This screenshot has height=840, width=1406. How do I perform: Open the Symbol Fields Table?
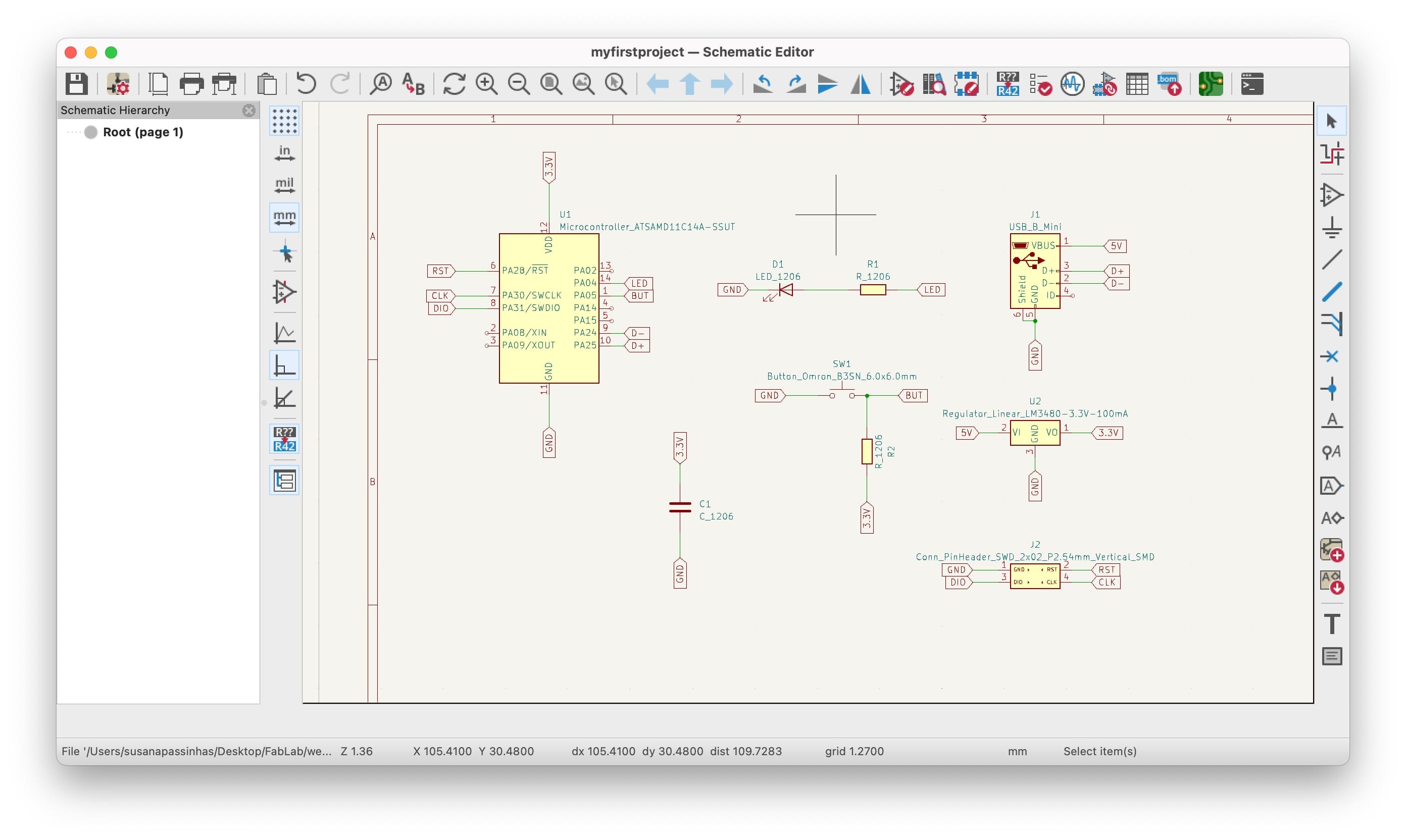click(1137, 84)
